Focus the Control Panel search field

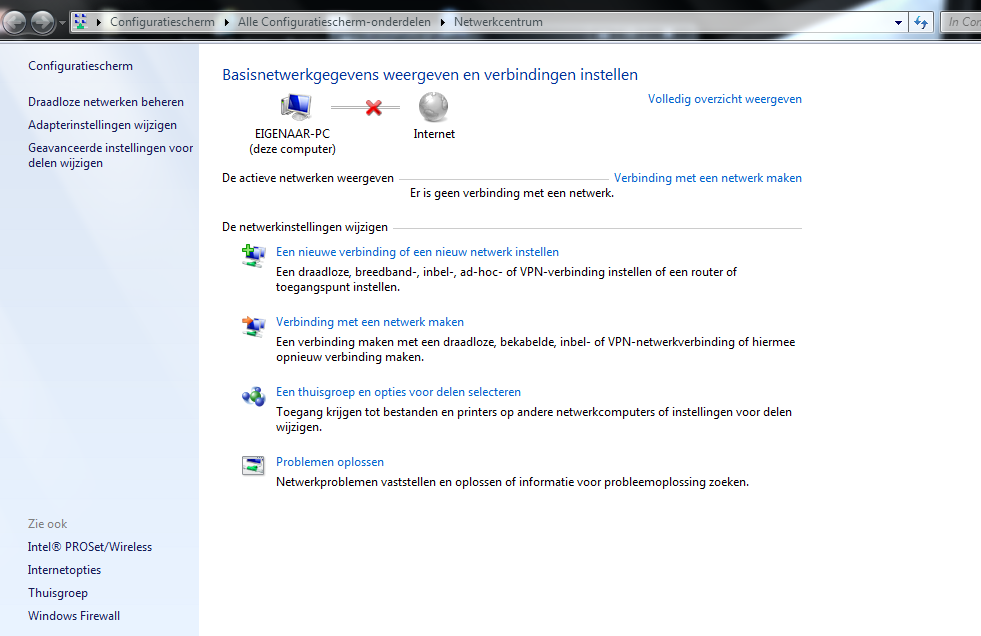[961, 23]
